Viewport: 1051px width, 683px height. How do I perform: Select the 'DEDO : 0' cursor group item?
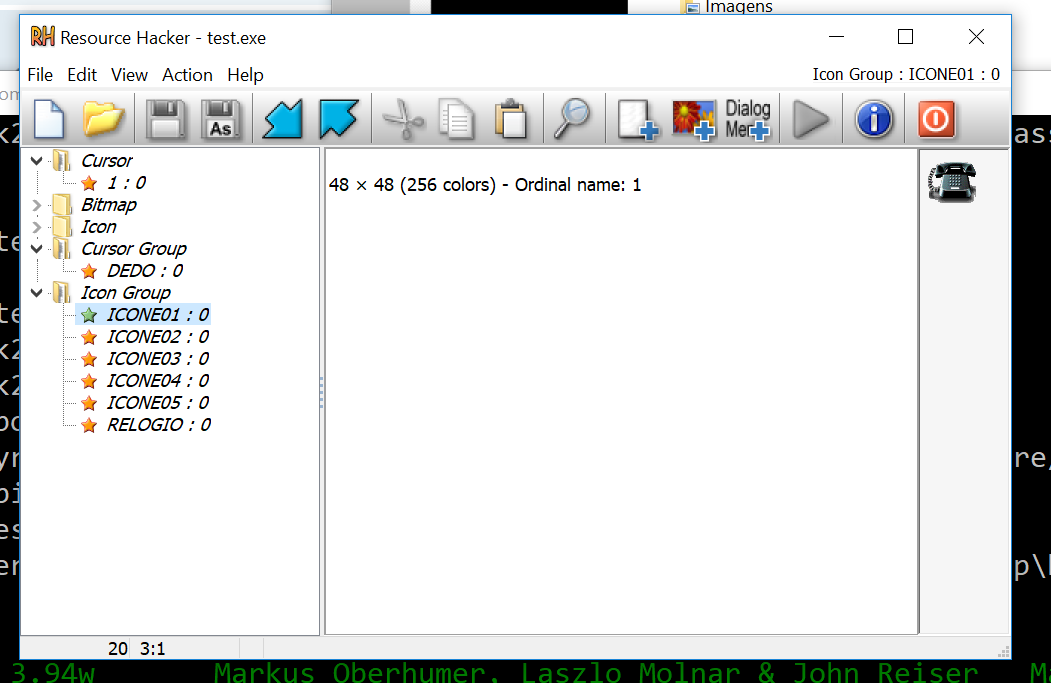(145, 271)
